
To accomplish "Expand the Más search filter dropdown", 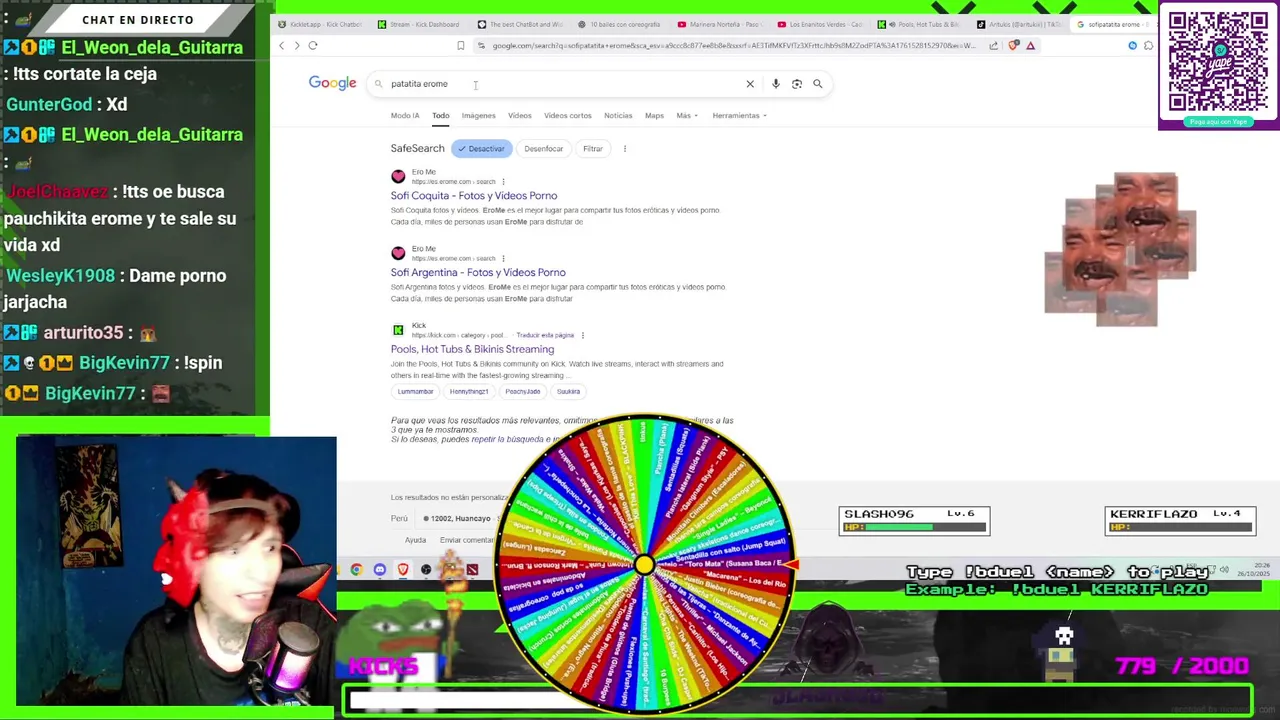I will pos(686,116).
